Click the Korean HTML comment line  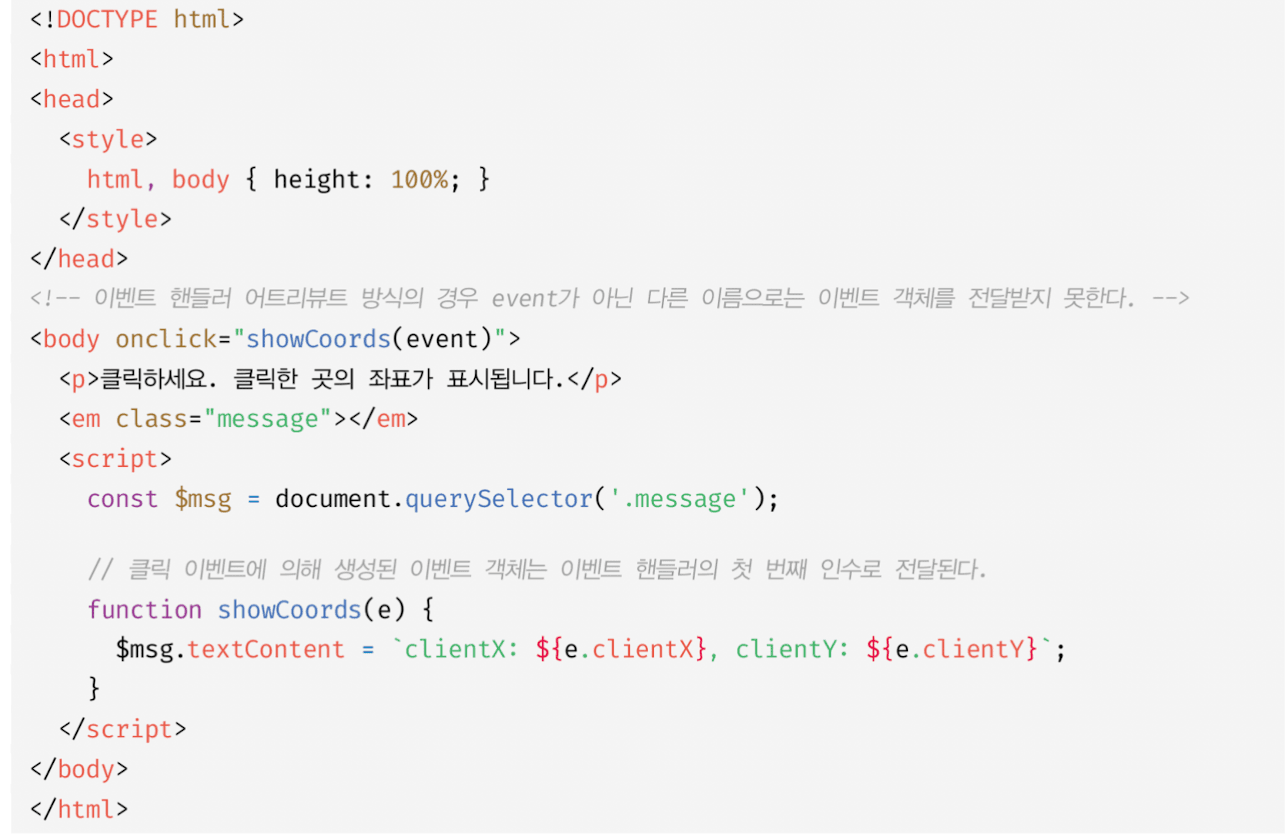click(x=609, y=299)
